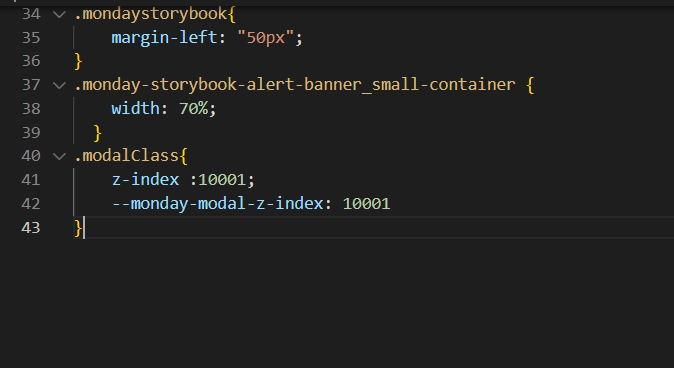Click line number 40 in gutter
674x368 pixels.
tap(31, 156)
